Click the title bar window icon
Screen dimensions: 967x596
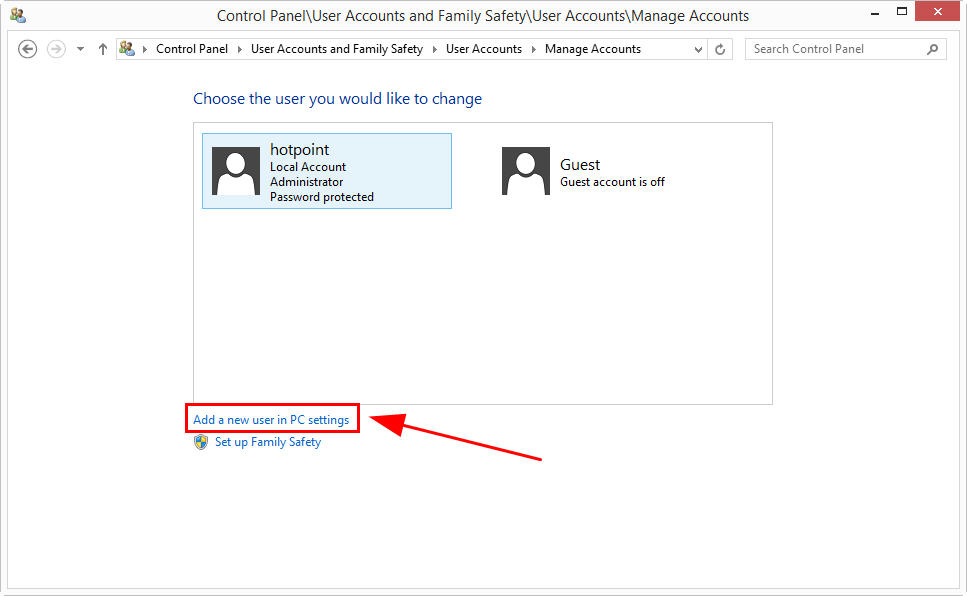click(x=18, y=15)
